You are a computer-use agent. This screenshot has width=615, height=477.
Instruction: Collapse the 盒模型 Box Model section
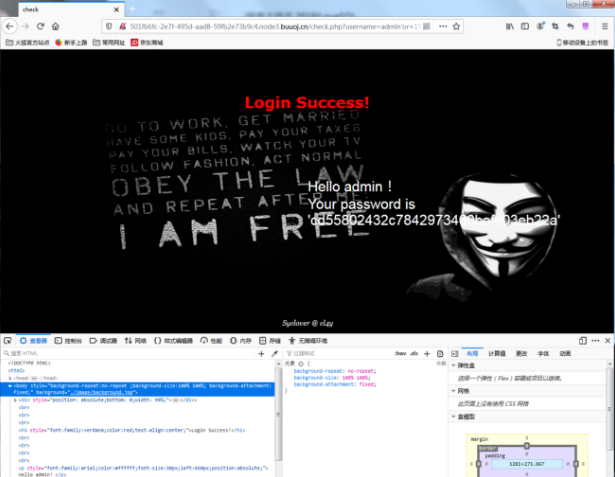click(454, 416)
